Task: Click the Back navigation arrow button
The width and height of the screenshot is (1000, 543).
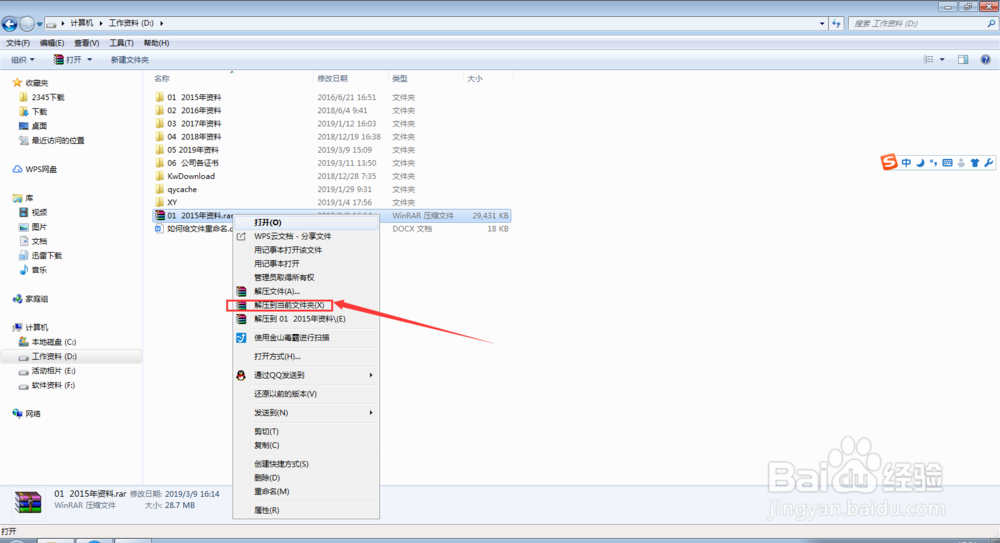Action: coord(10,24)
